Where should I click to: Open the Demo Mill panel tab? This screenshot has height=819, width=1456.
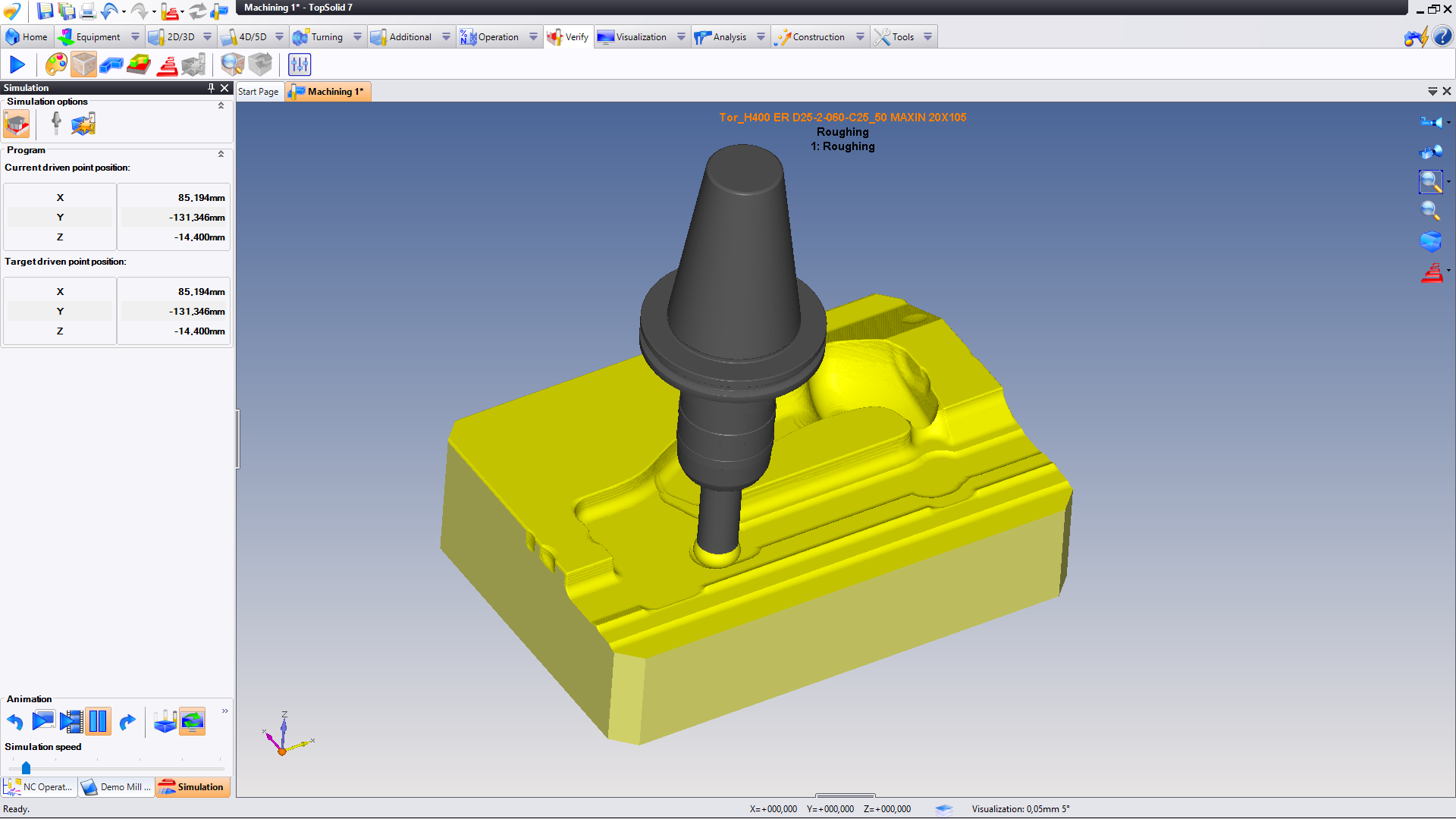coord(117,786)
